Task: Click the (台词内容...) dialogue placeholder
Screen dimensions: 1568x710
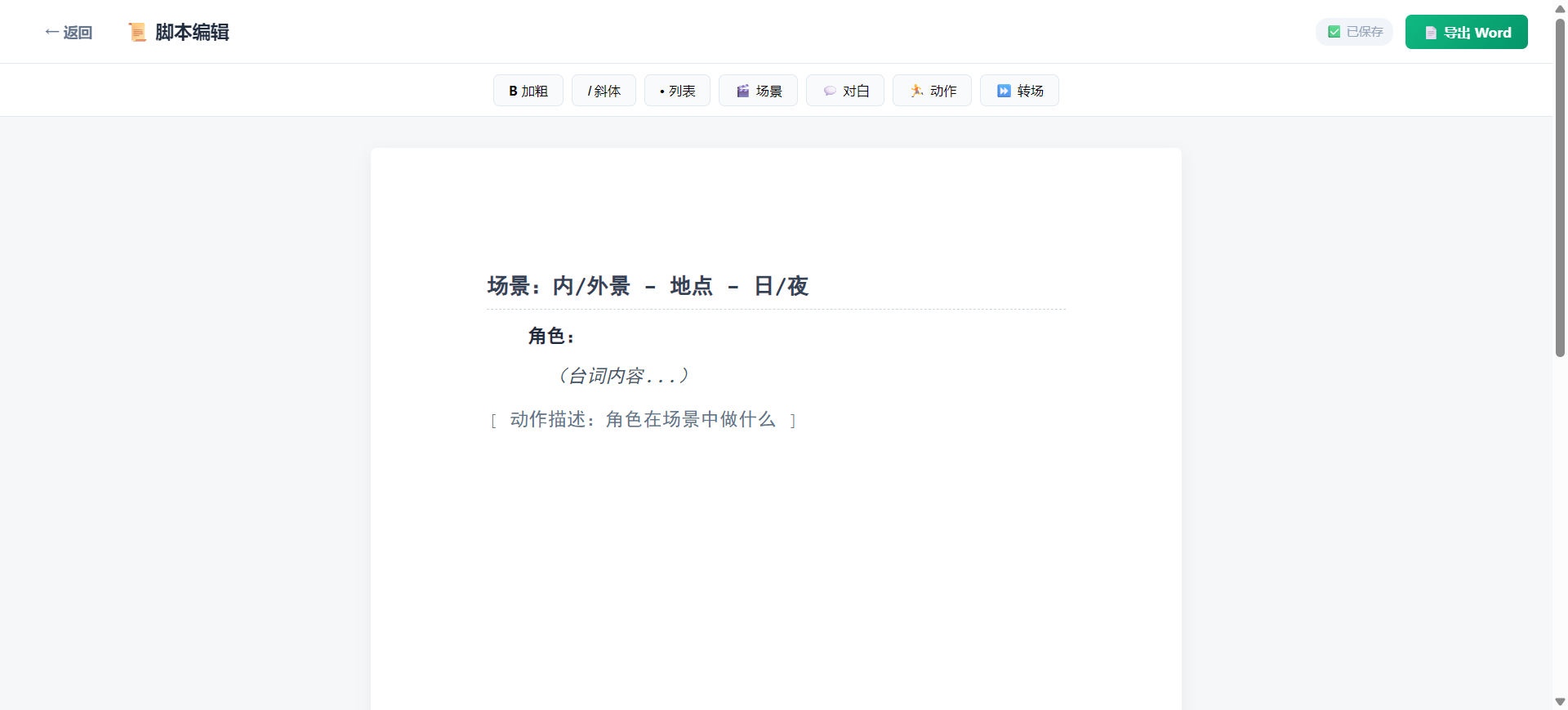Action: point(624,376)
